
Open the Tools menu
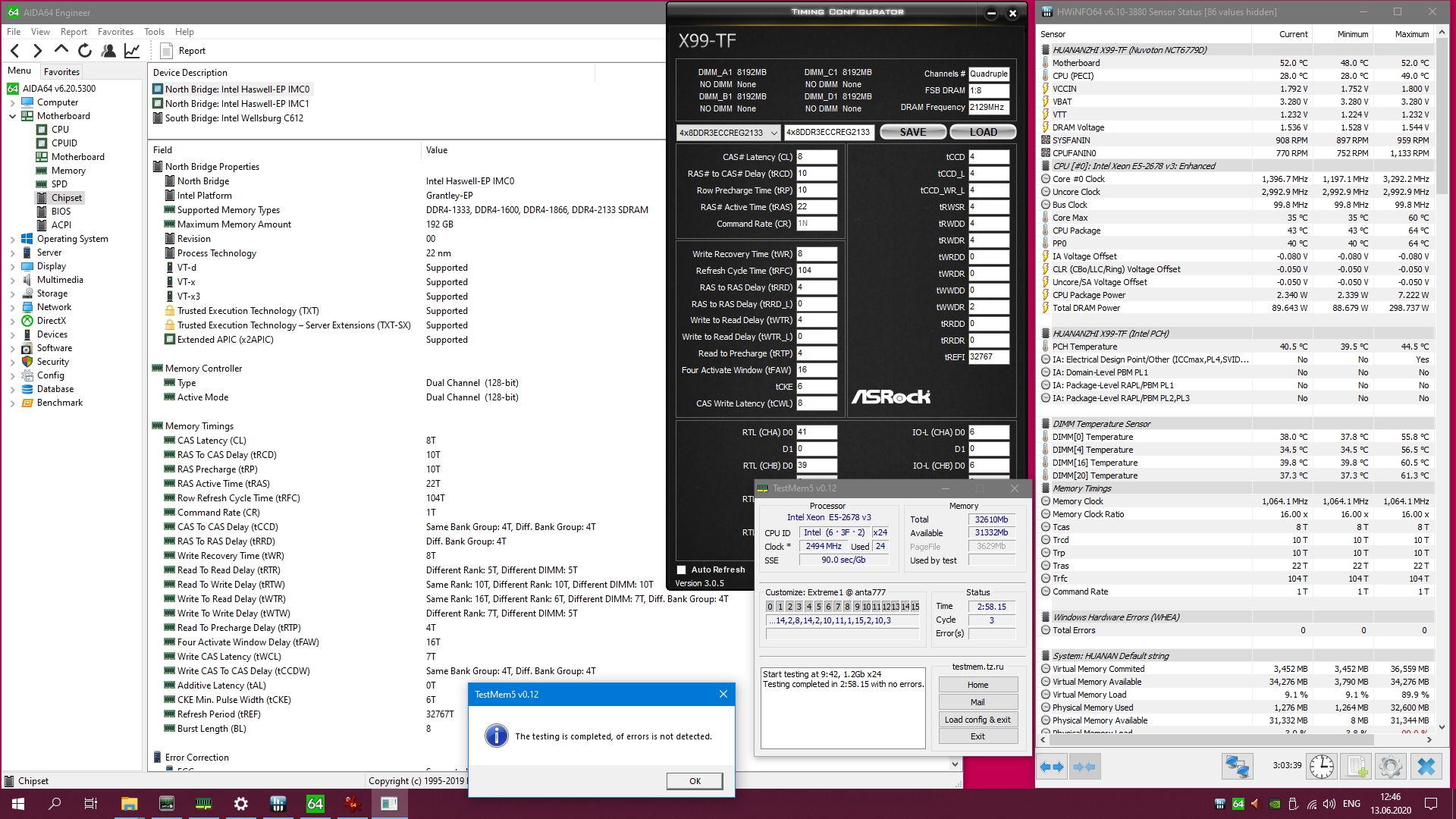(154, 32)
